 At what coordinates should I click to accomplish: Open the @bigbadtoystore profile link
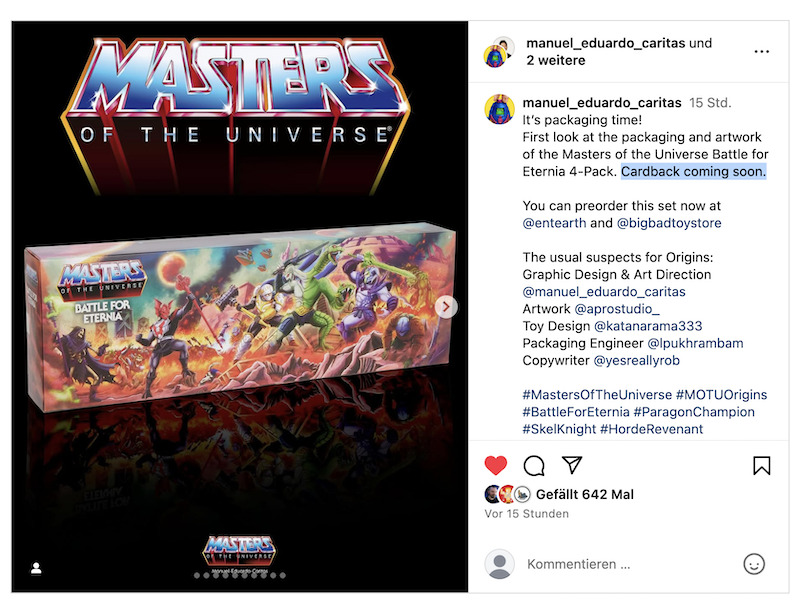[669, 223]
